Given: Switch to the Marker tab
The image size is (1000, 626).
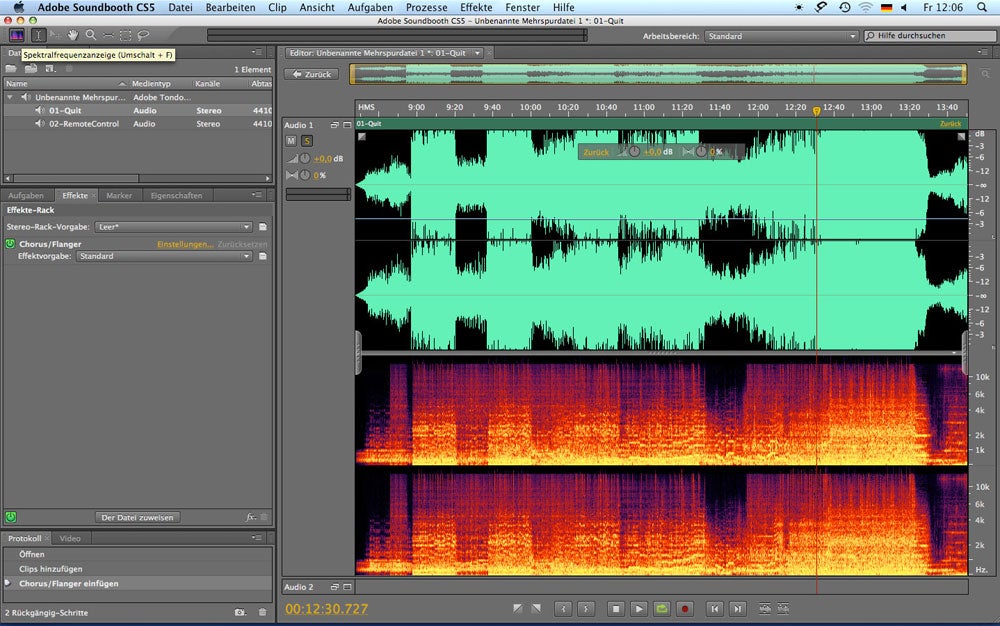Looking at the screenshot, I should point(119,196).
